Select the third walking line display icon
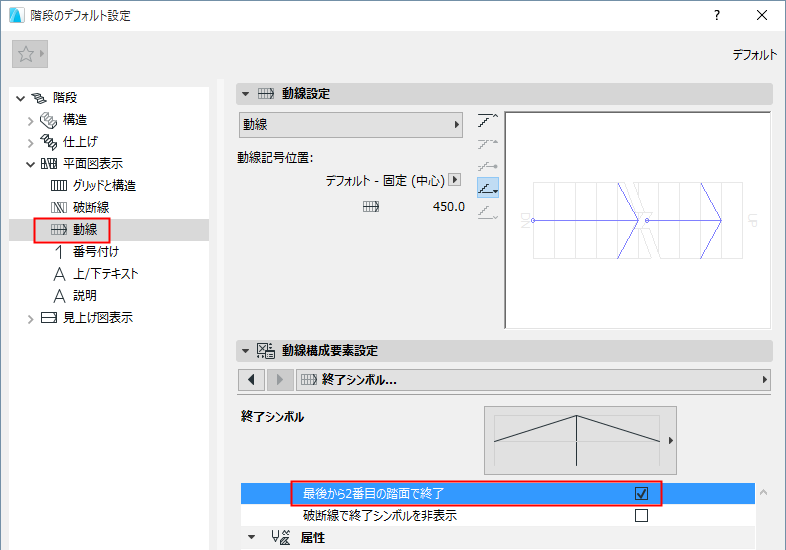This screenshot has width=786, height=550. (x=487, y=166)
